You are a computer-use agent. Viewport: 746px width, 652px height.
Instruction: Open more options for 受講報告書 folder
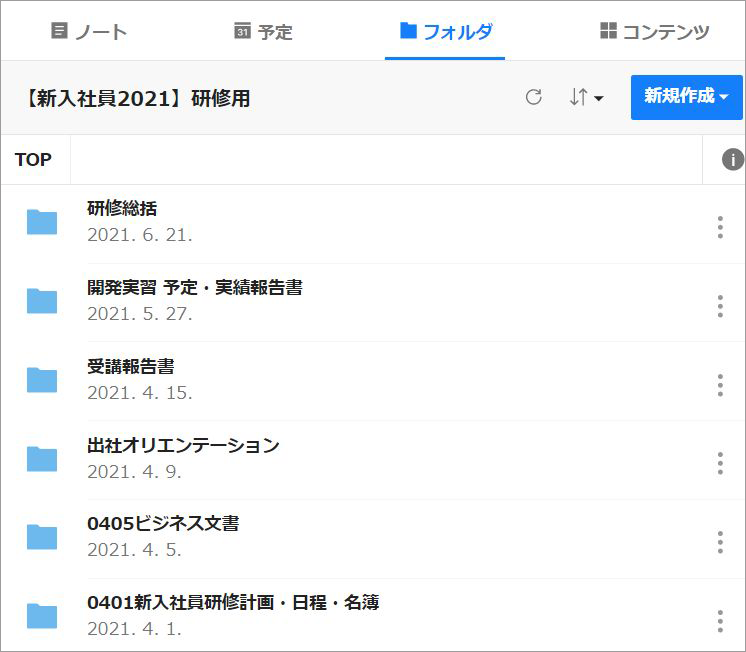coord(720,385)
